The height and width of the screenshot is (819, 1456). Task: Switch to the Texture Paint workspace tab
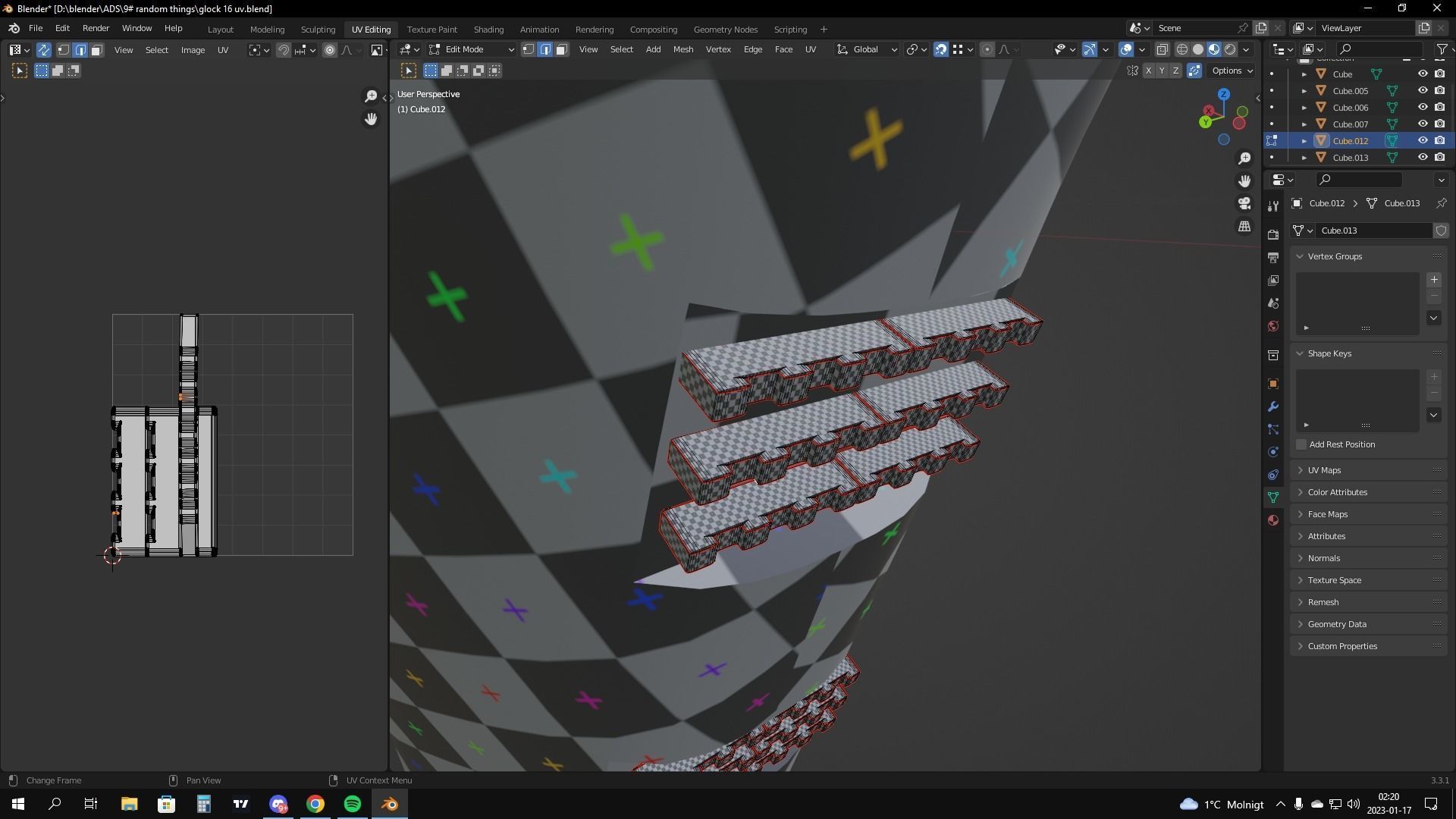431,30
